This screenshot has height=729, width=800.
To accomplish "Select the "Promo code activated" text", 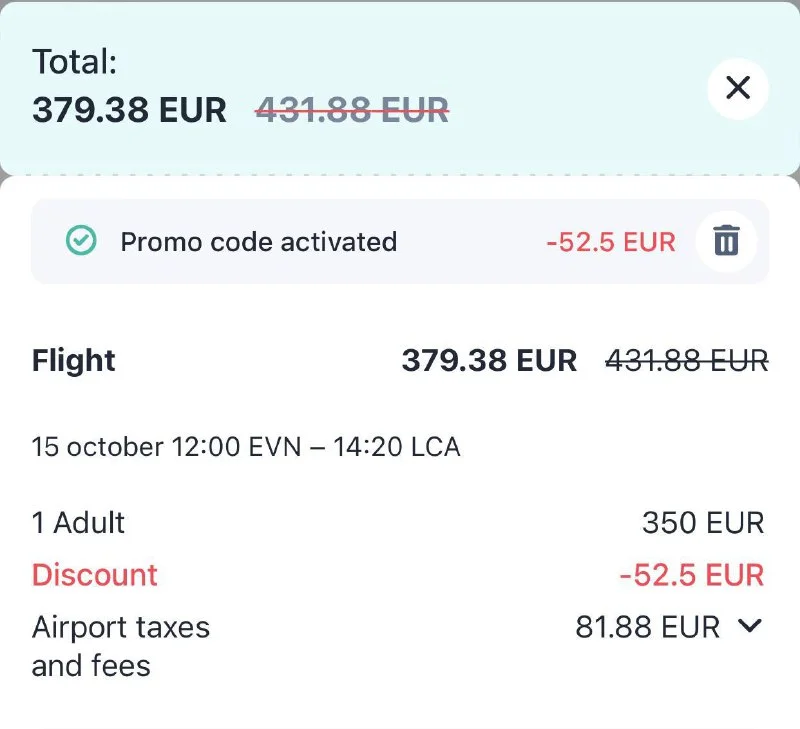I will [x=258, y=242].
